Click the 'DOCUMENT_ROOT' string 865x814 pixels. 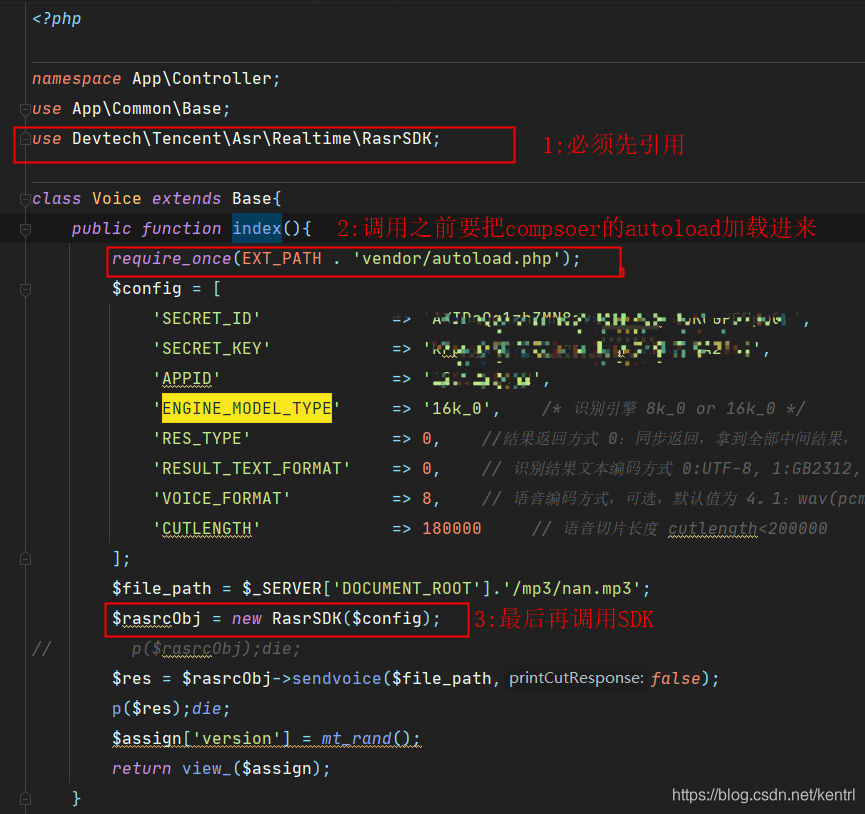(x=407, y=588)
